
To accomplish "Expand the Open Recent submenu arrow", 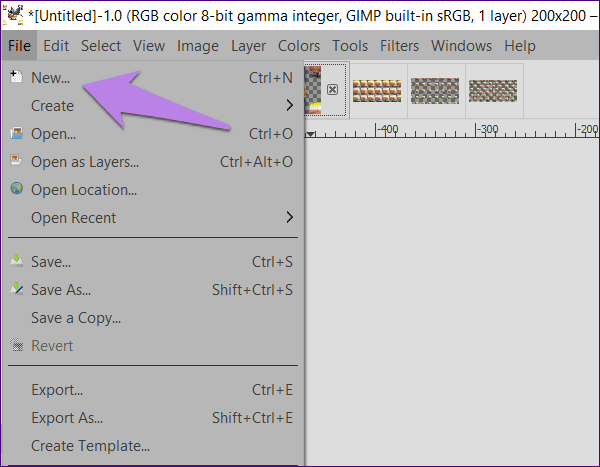I will coord(290,217).
